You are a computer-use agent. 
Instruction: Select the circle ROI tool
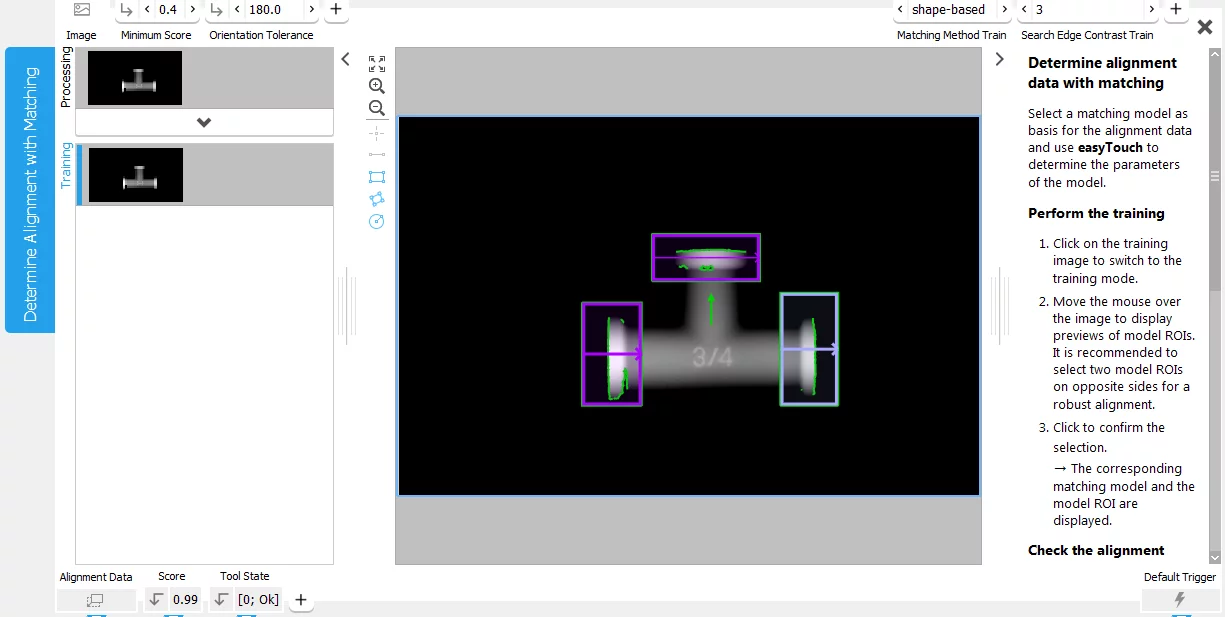pos(377,221)
